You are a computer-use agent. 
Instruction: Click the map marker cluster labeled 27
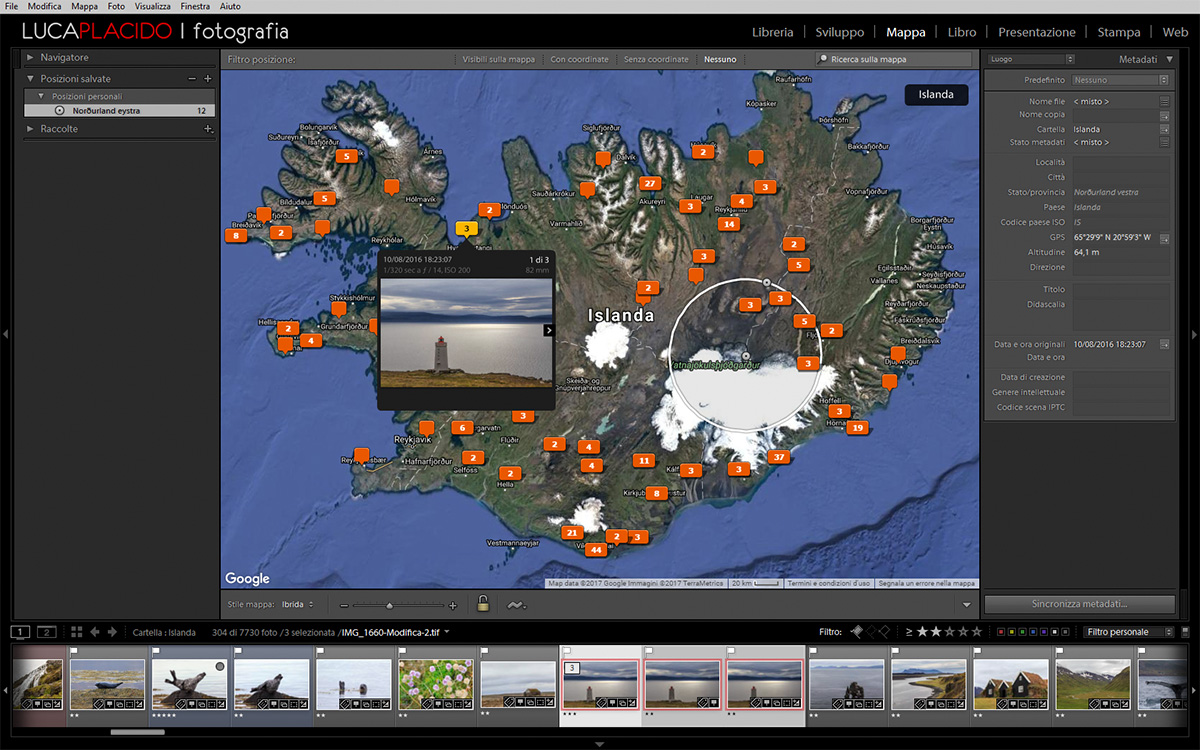(650, 183)
